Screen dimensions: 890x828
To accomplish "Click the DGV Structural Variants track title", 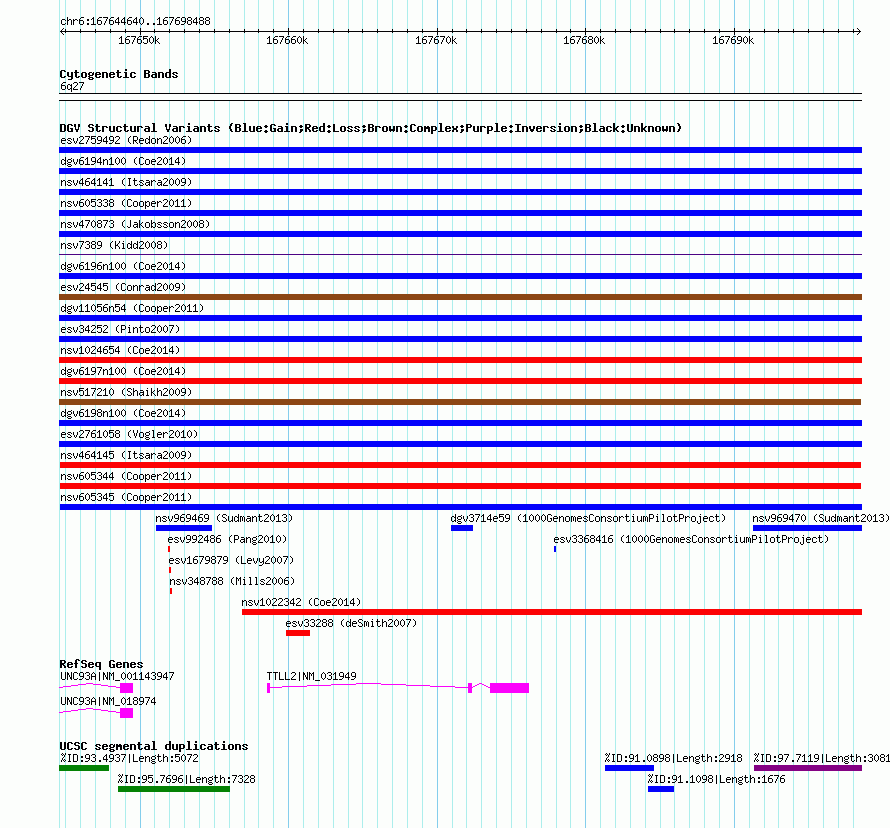I will pyautogui.click(x=371, y=128).
